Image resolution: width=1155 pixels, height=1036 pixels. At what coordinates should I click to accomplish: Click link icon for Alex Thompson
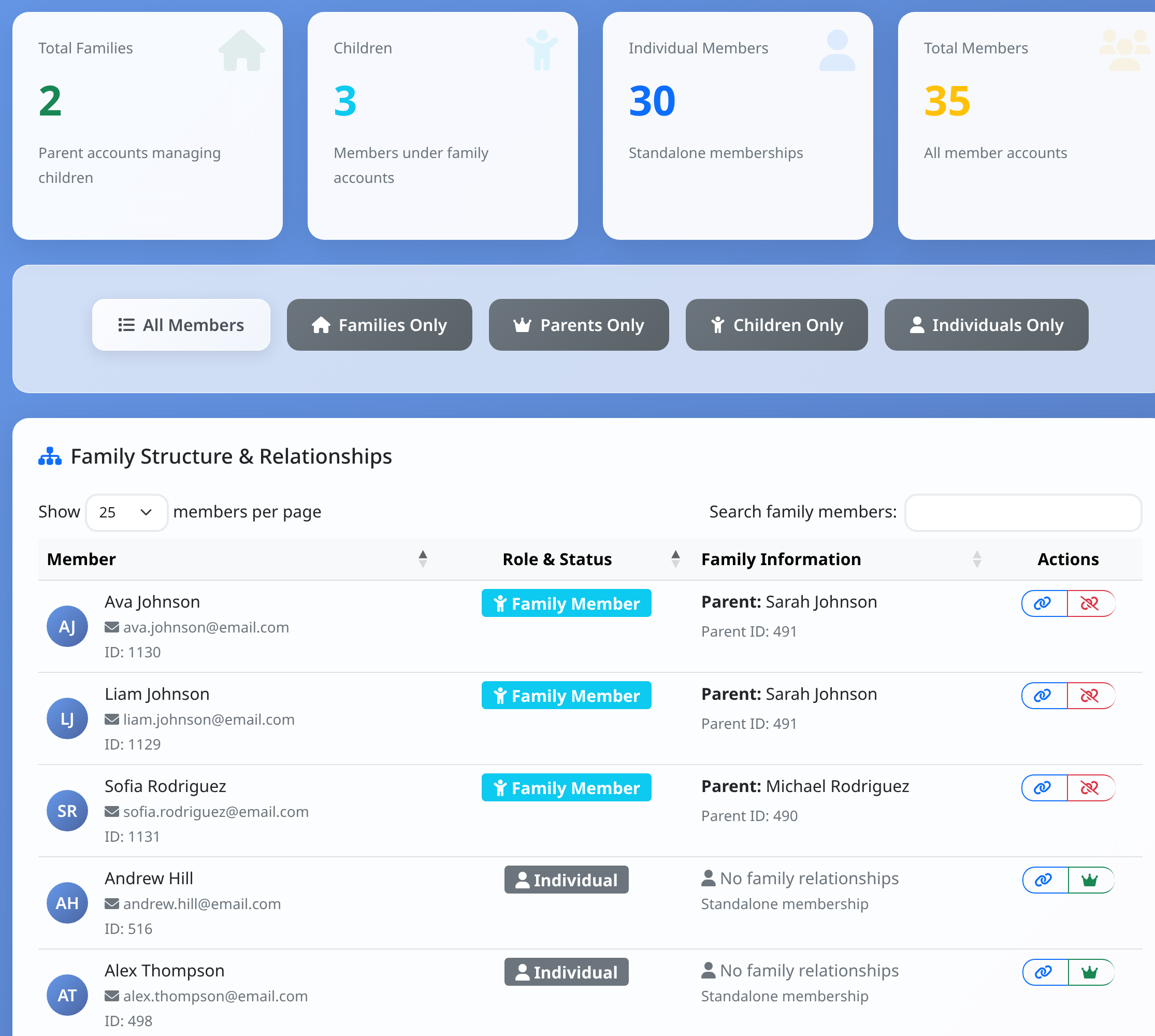click(x=1045, y=972)
